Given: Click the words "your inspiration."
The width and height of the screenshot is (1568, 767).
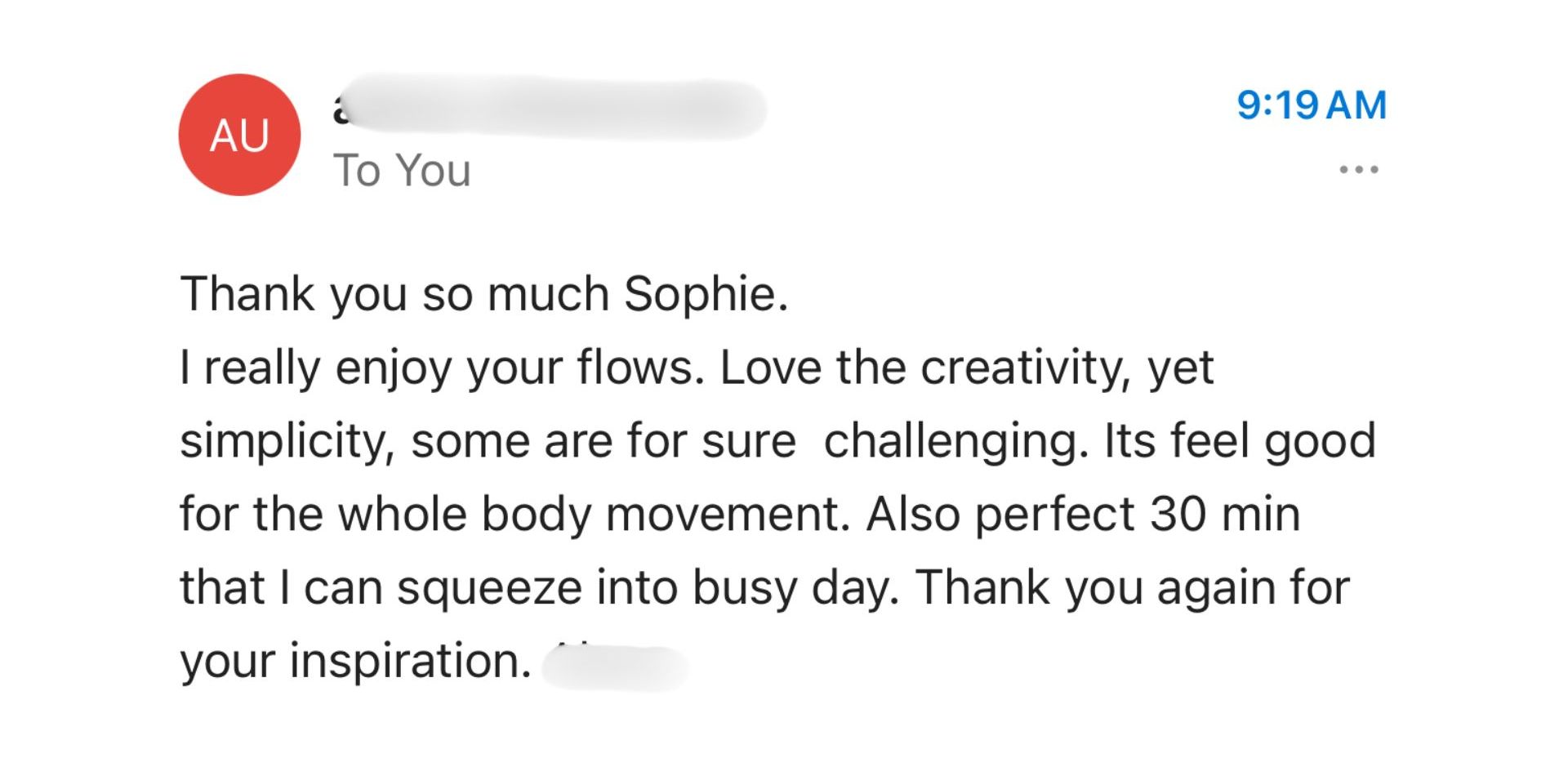Looking at the screenshot, I should coord(355,661).
